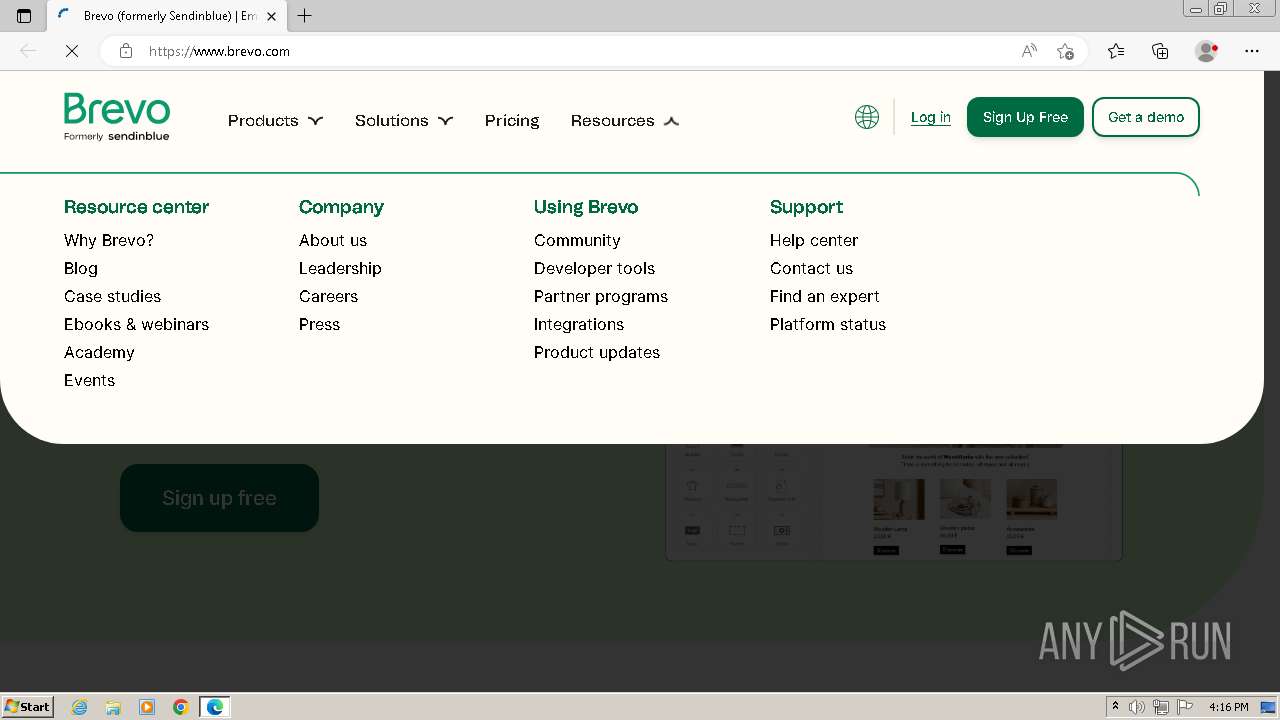Open About us page

[333, 240]
